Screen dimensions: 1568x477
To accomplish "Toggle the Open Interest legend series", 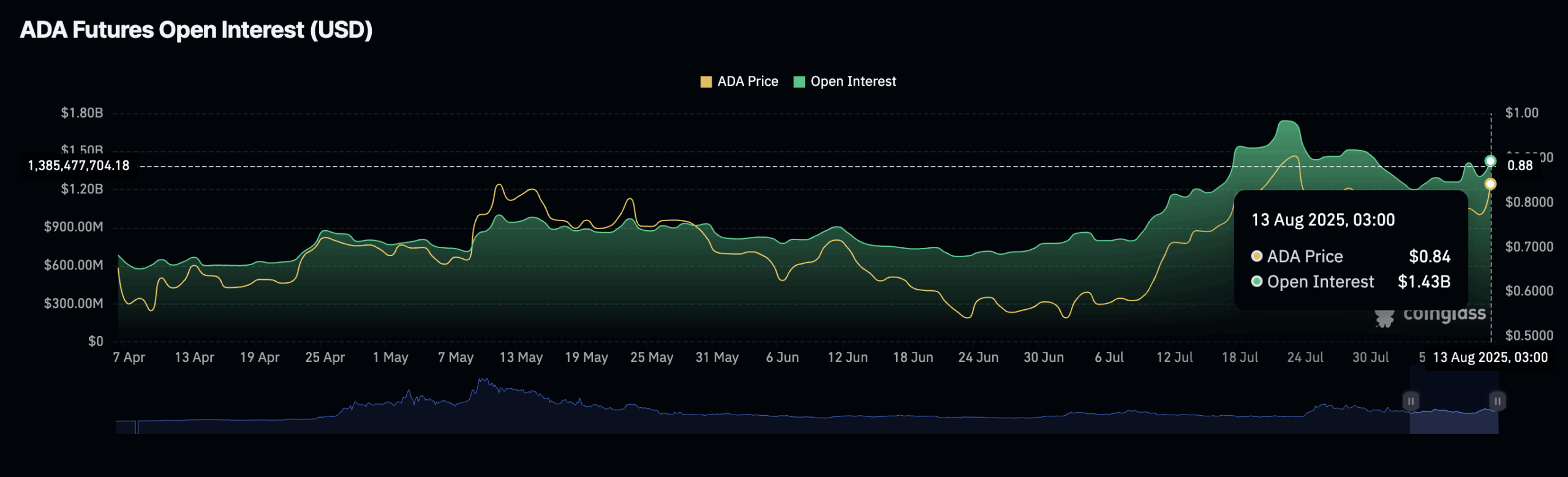I will pos(845,81).
